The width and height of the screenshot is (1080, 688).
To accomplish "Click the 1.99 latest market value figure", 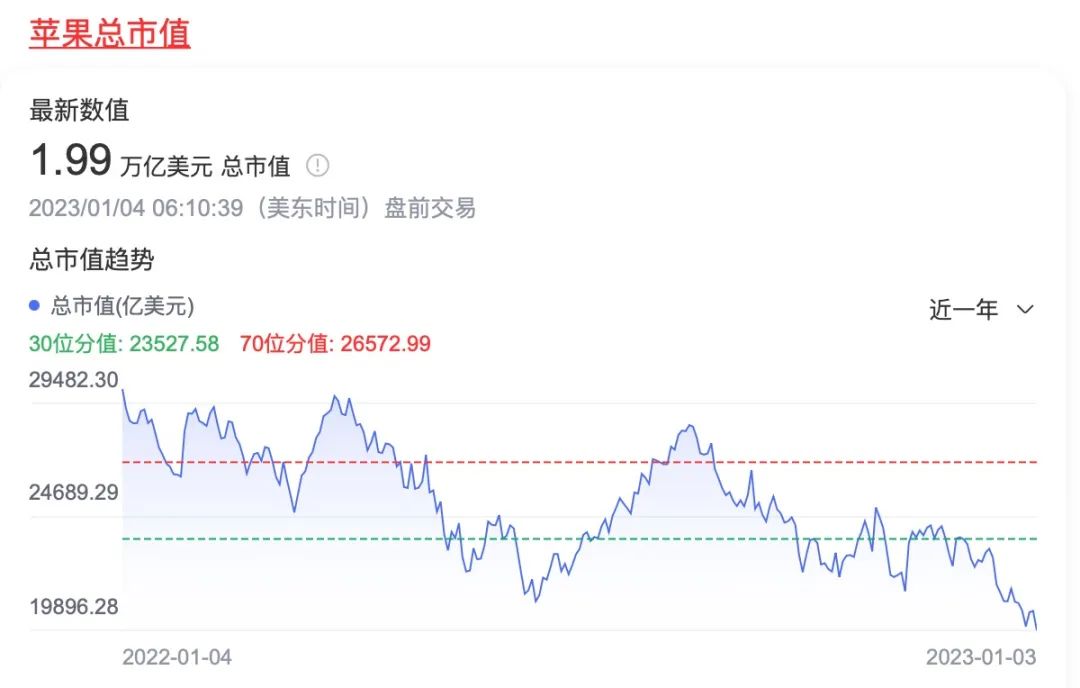I will click(x=70, y=161).
